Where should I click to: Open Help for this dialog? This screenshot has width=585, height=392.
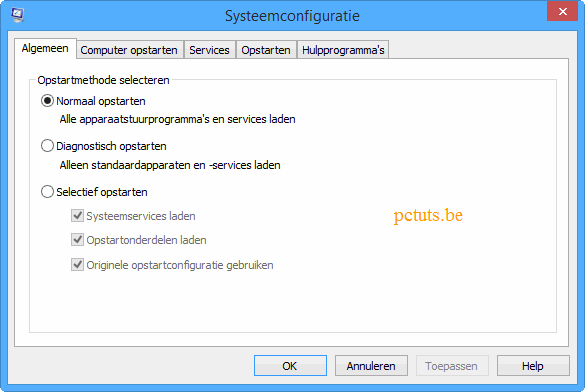click(x=533, y=366)
